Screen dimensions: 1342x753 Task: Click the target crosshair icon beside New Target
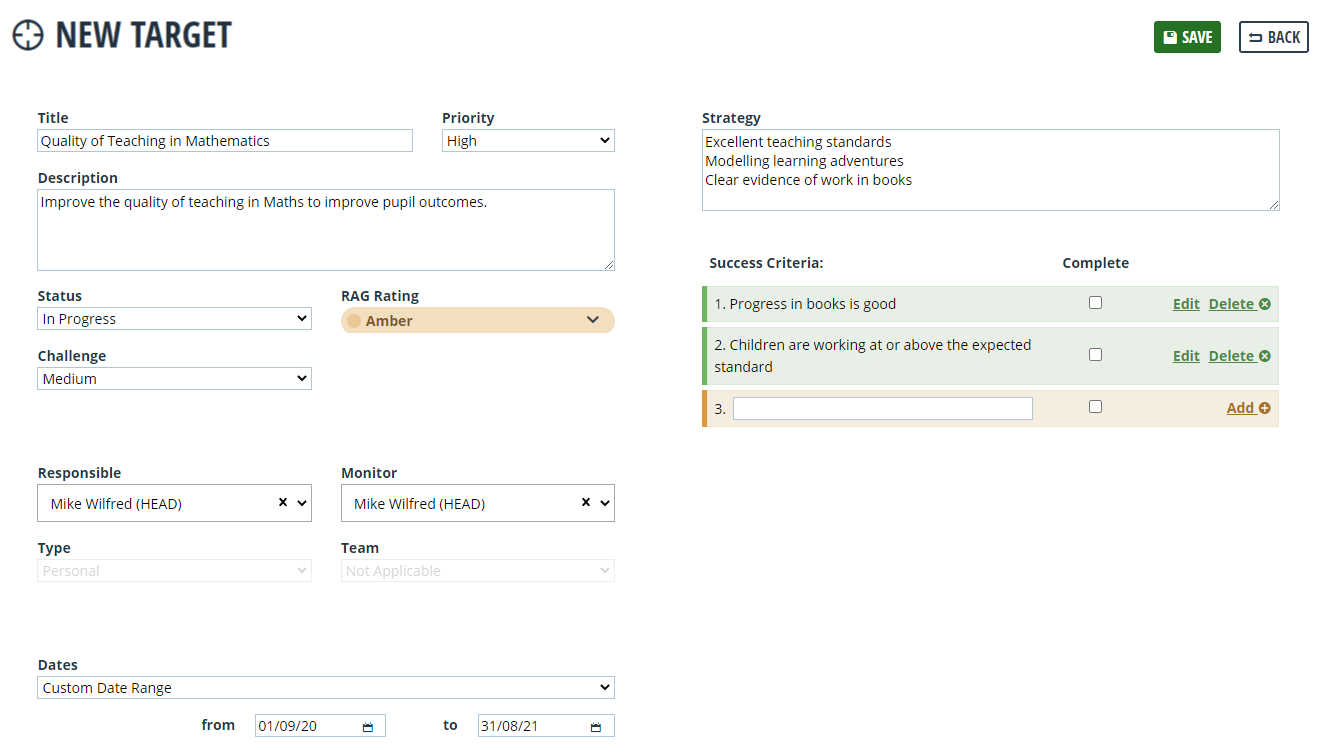(x=28, y=35)
